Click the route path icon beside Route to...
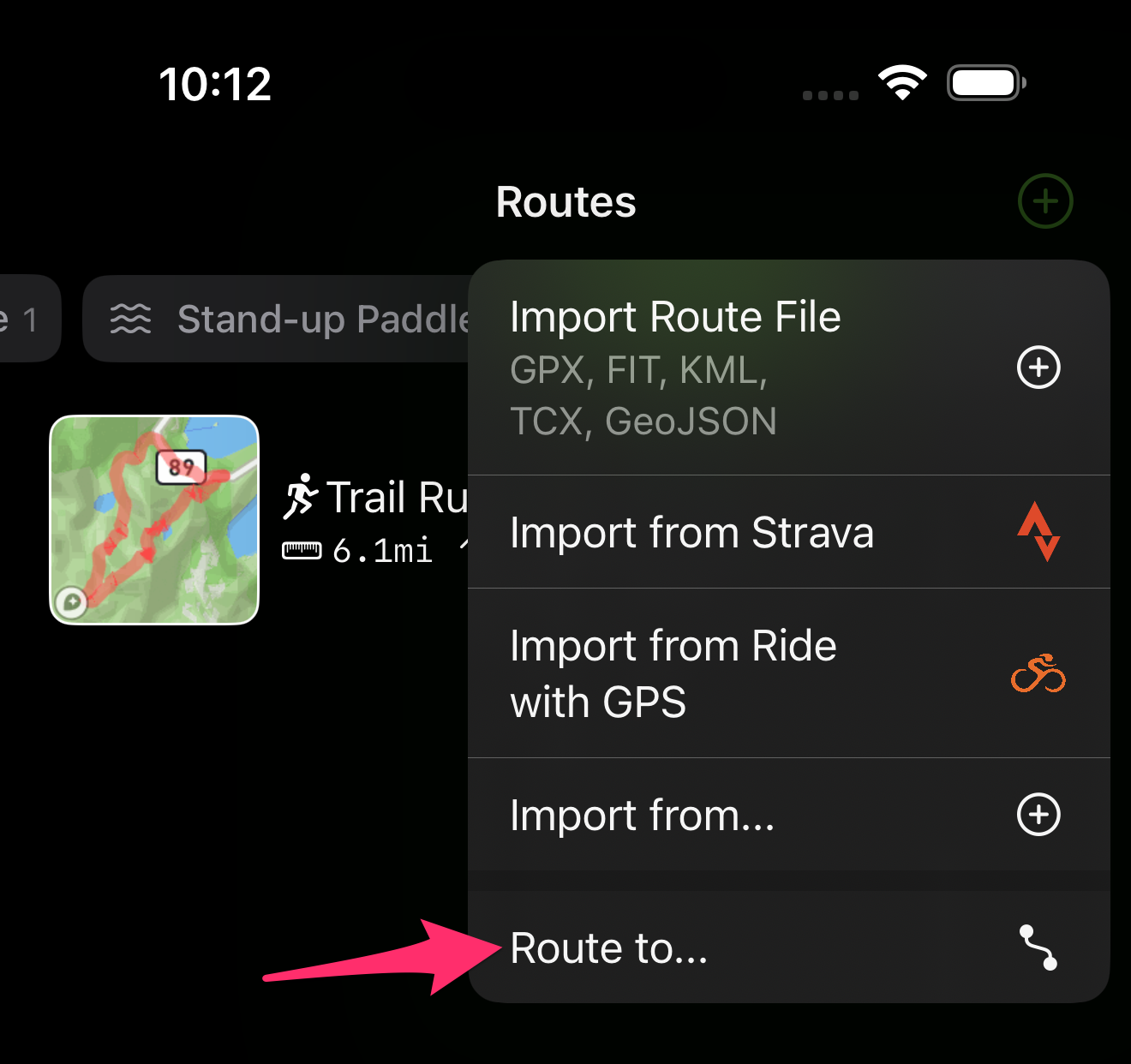 coord(1038,947)
